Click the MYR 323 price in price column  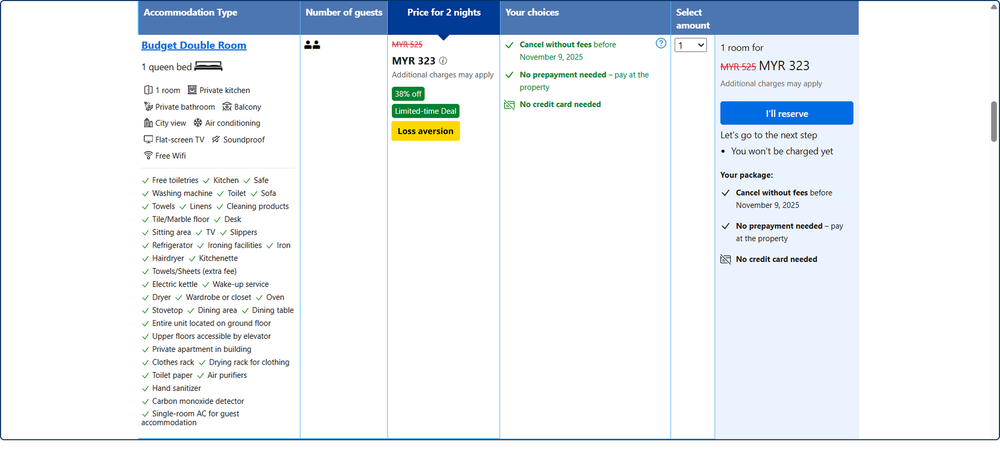point(413,61)
